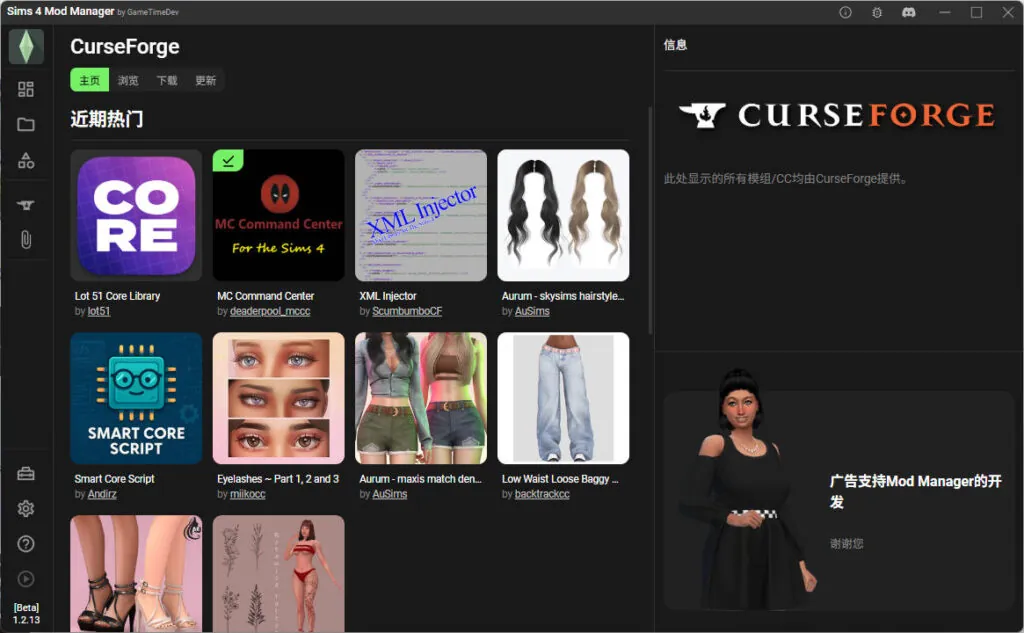Open author link Andirz
This screenshot has width=1024, height=633.
pos(102,494)
